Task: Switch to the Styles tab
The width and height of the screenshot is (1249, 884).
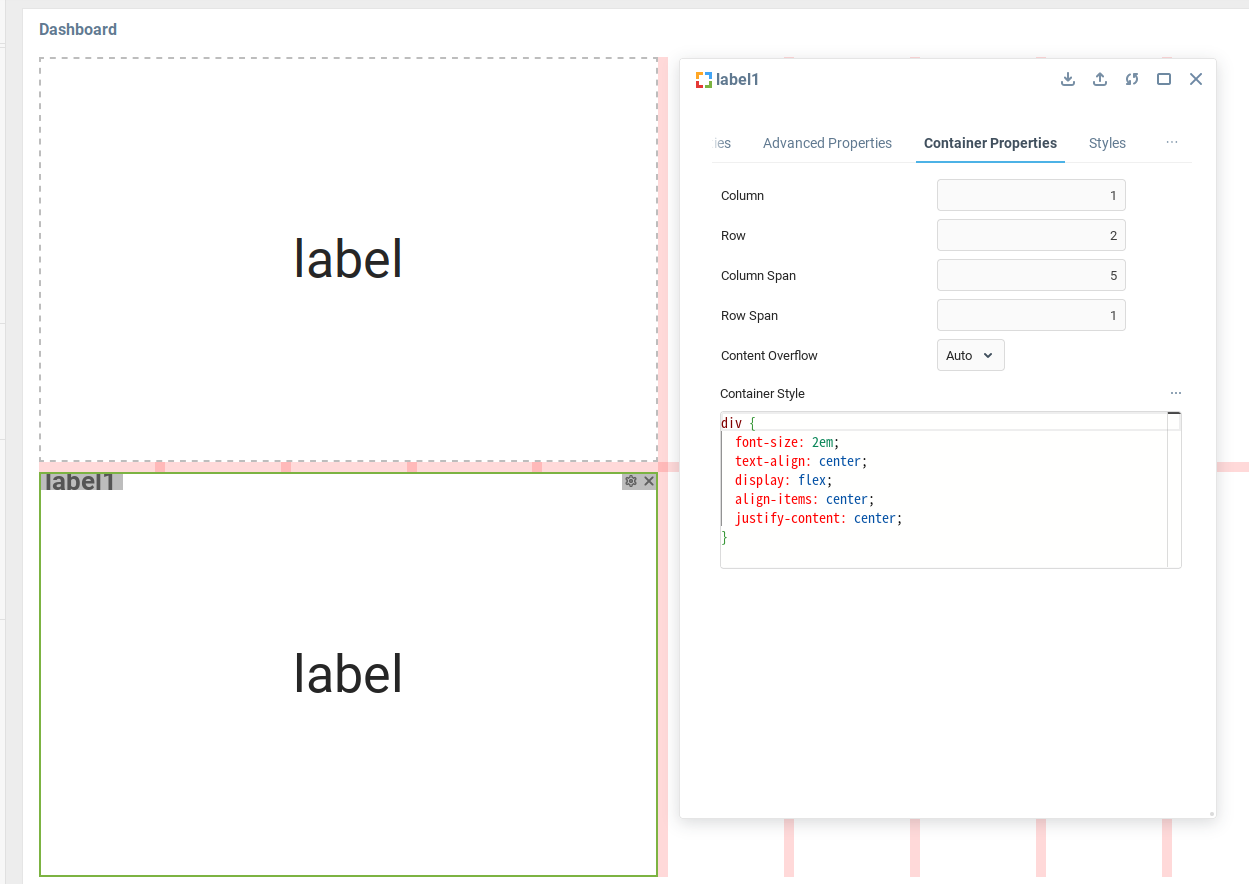Action: click(1107, 143)
